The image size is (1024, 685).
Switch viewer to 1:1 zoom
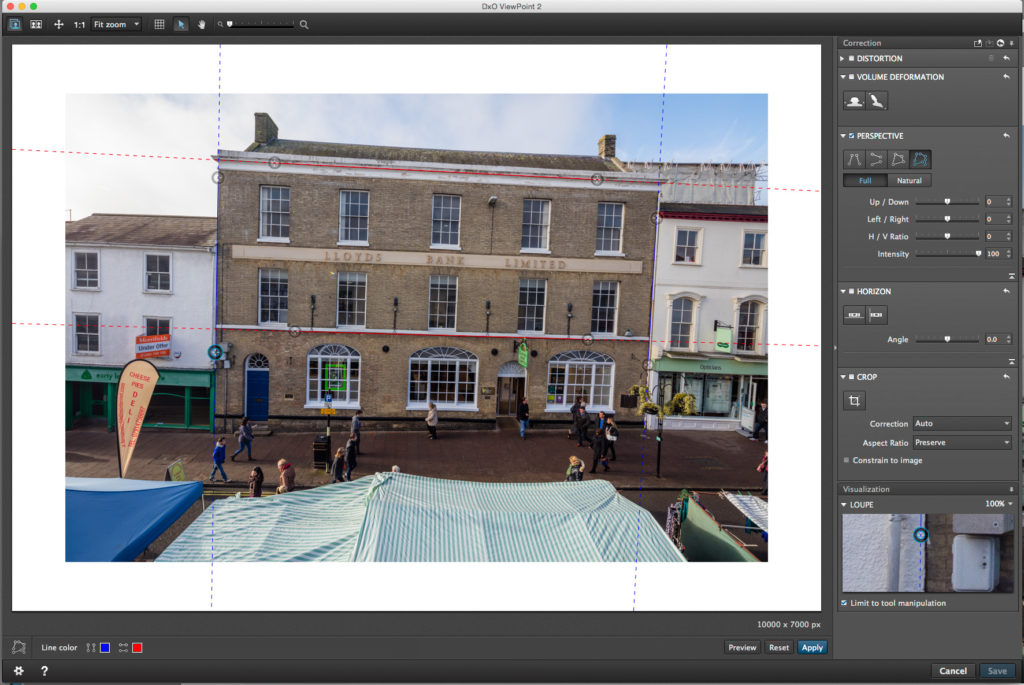pyautogui.click(x=78, y=24)
